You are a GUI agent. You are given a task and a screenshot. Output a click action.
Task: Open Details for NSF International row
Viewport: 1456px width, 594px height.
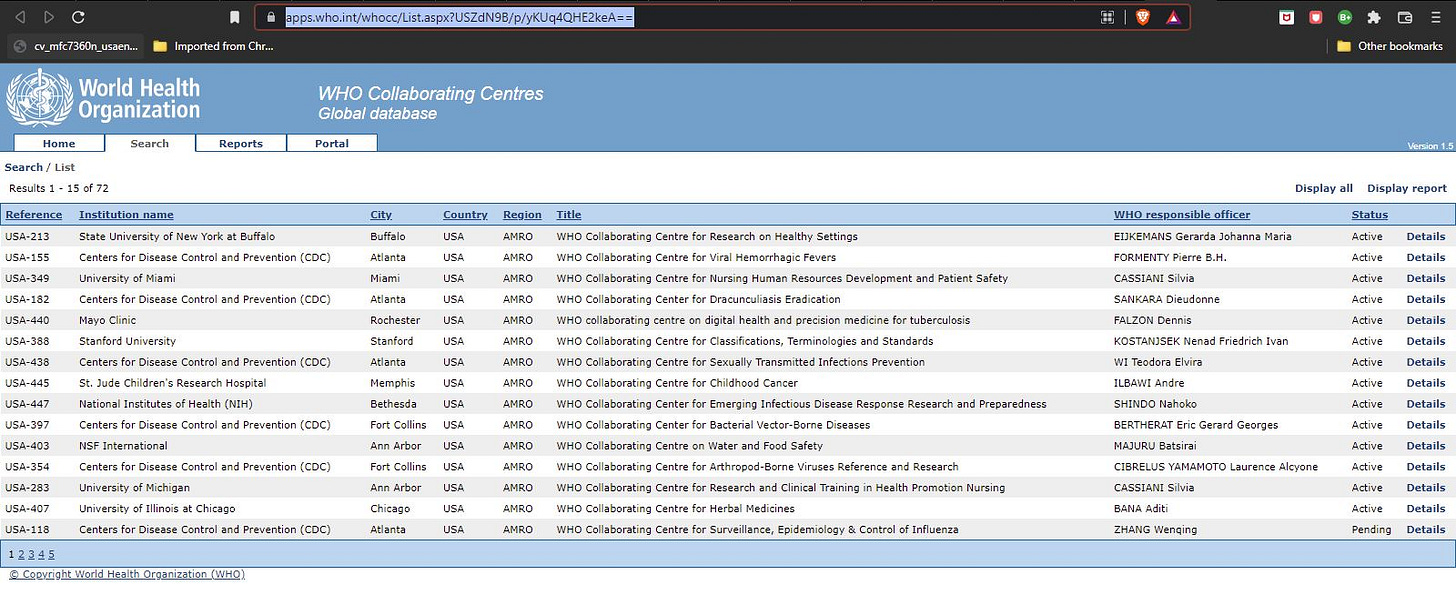pos(1426,446)
